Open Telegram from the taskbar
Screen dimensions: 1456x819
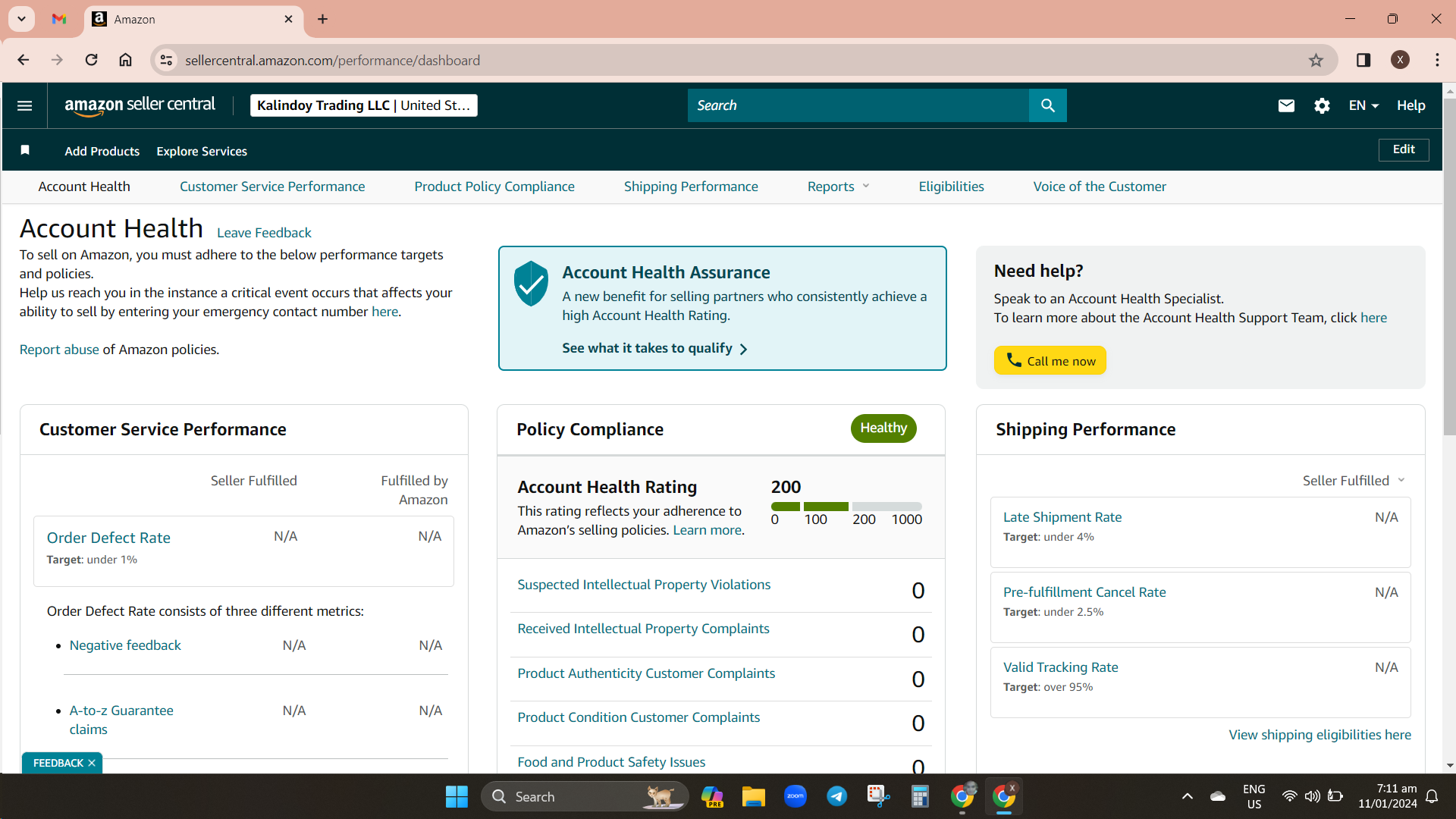coord(836,796)
